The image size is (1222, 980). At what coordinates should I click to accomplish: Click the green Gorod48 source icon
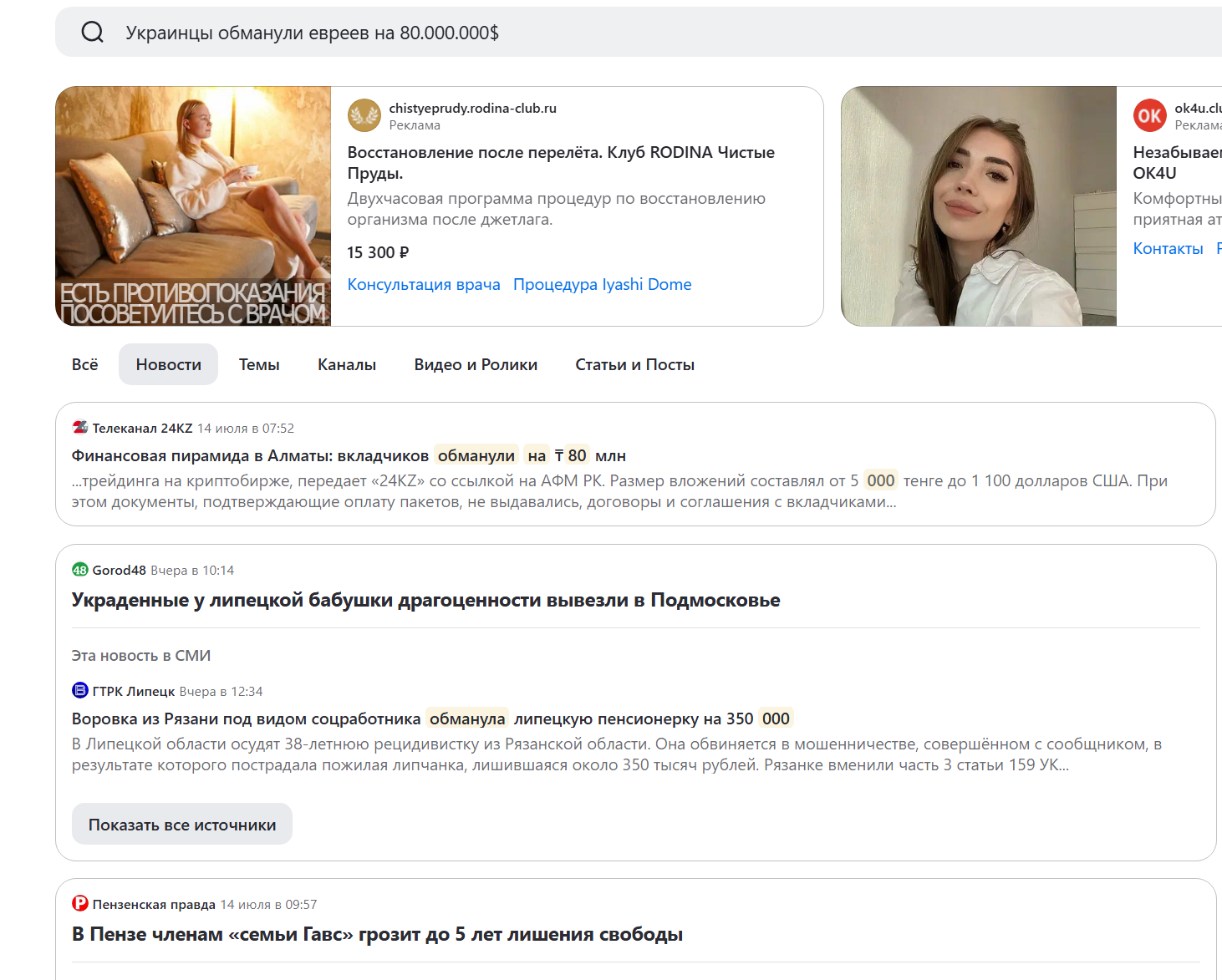click(x=80, y=570)
